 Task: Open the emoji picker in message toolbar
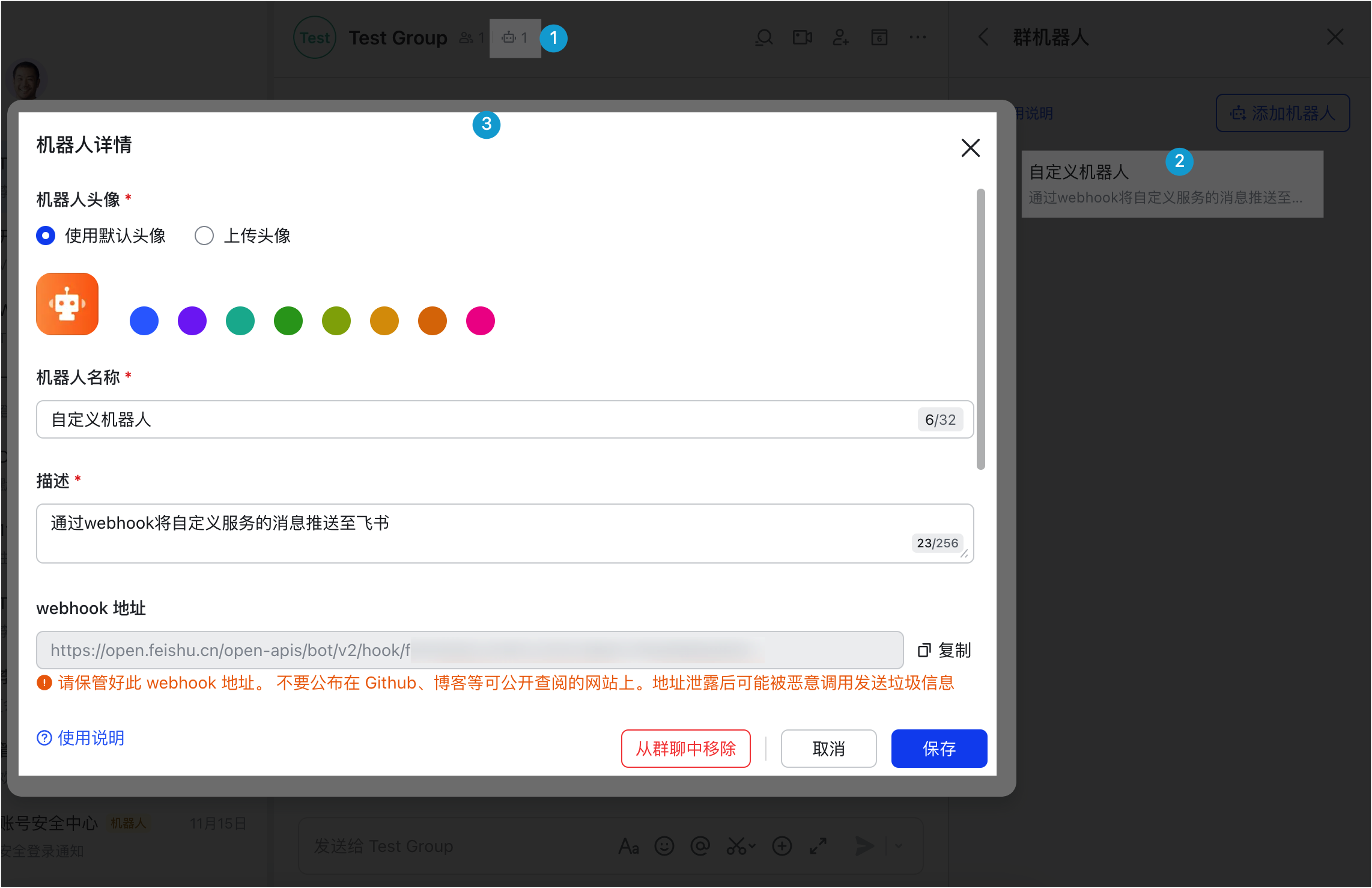(x=664, y=847)
